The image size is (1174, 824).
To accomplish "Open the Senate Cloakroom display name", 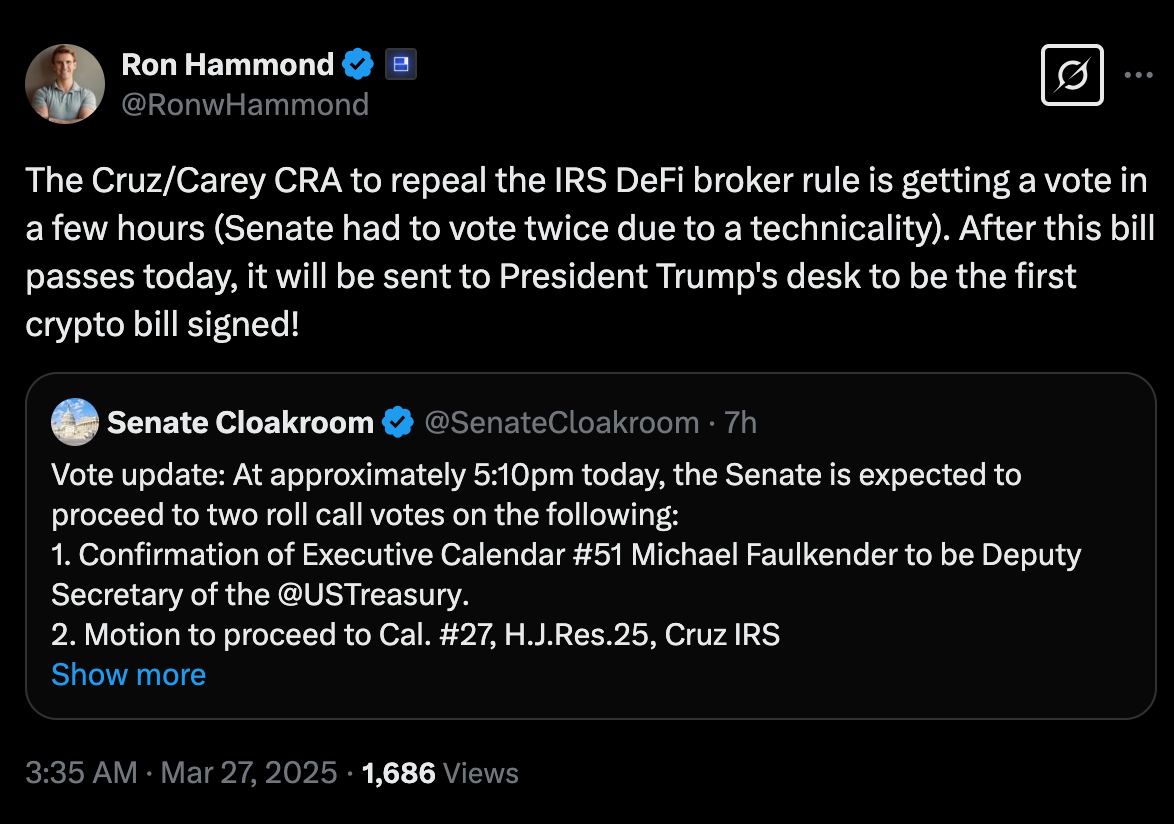I will coord(240,423).
